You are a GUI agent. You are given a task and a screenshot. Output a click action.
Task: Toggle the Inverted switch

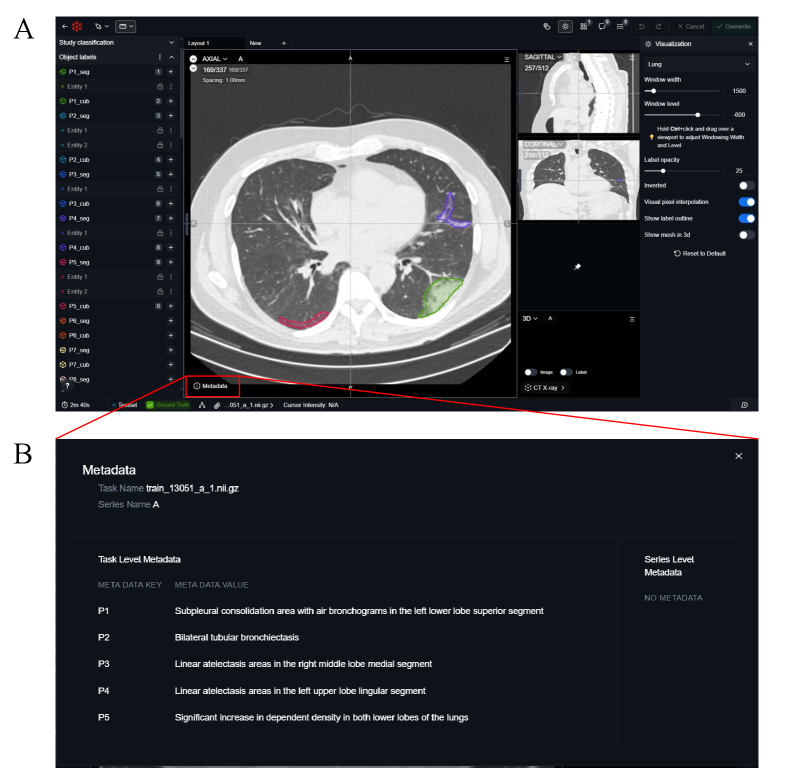746,186
